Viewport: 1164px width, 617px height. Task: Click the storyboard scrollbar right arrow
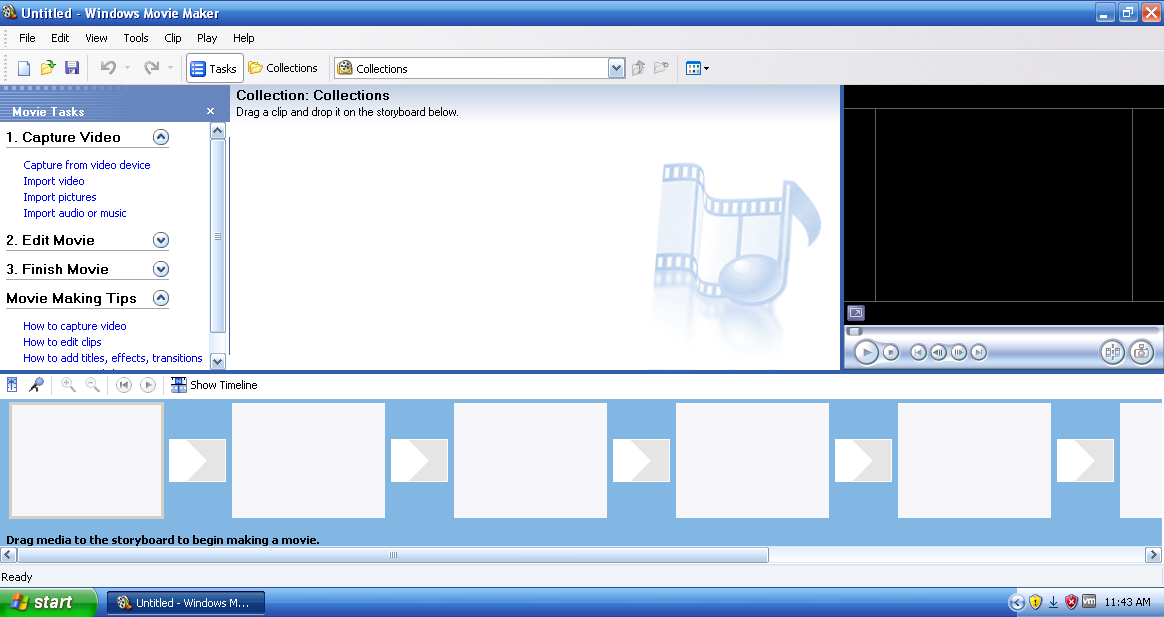tap(1153, 555)
